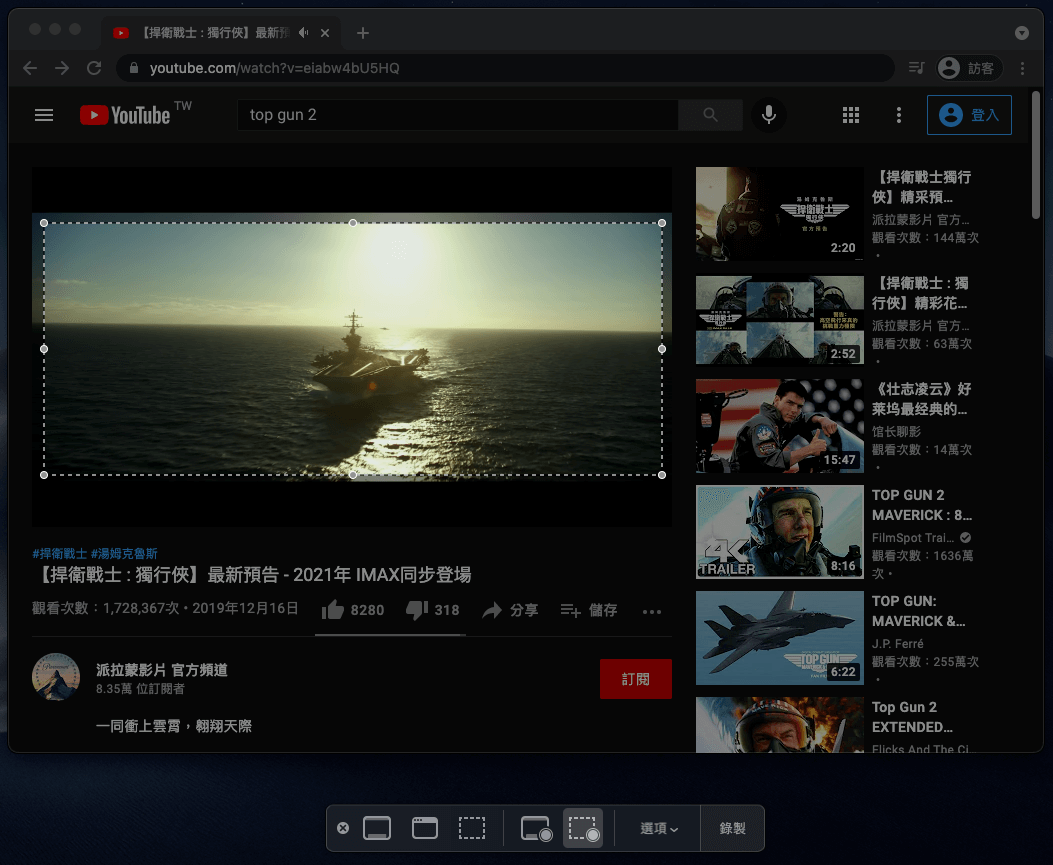1053x865 pixels.
Task: Open 【捍衛戰士獨行俠】精采預 video title
Action: (x=921, y=187)
